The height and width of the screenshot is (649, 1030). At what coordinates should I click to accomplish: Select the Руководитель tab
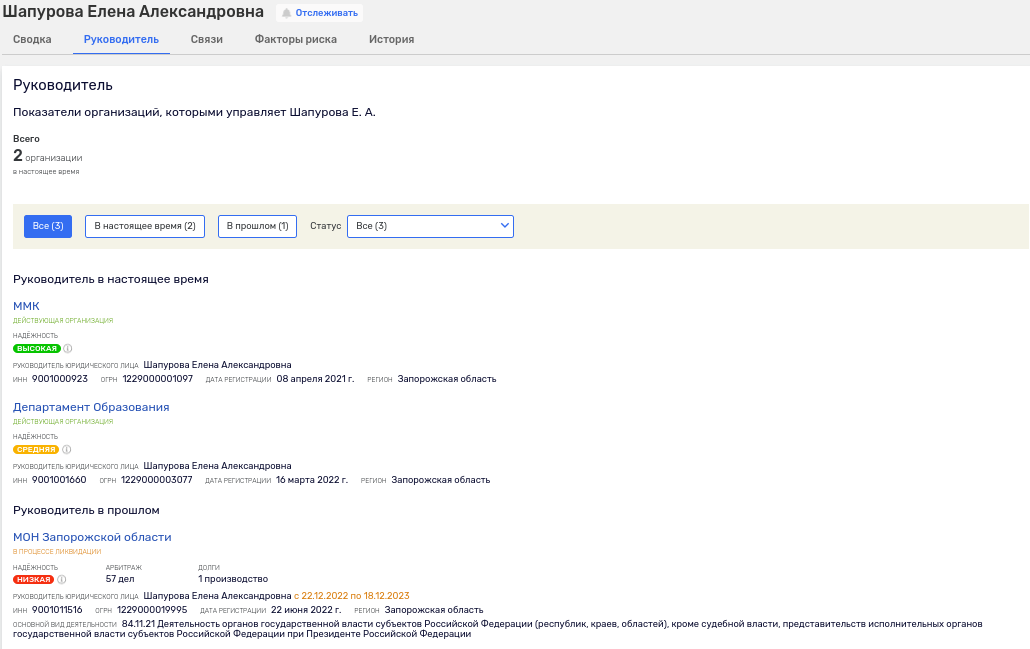pos(122,39)
